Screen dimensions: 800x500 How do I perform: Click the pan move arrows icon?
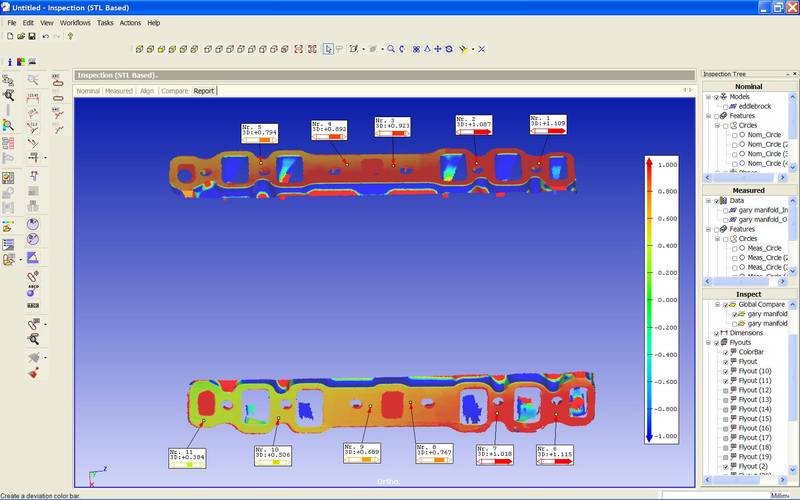438,48
